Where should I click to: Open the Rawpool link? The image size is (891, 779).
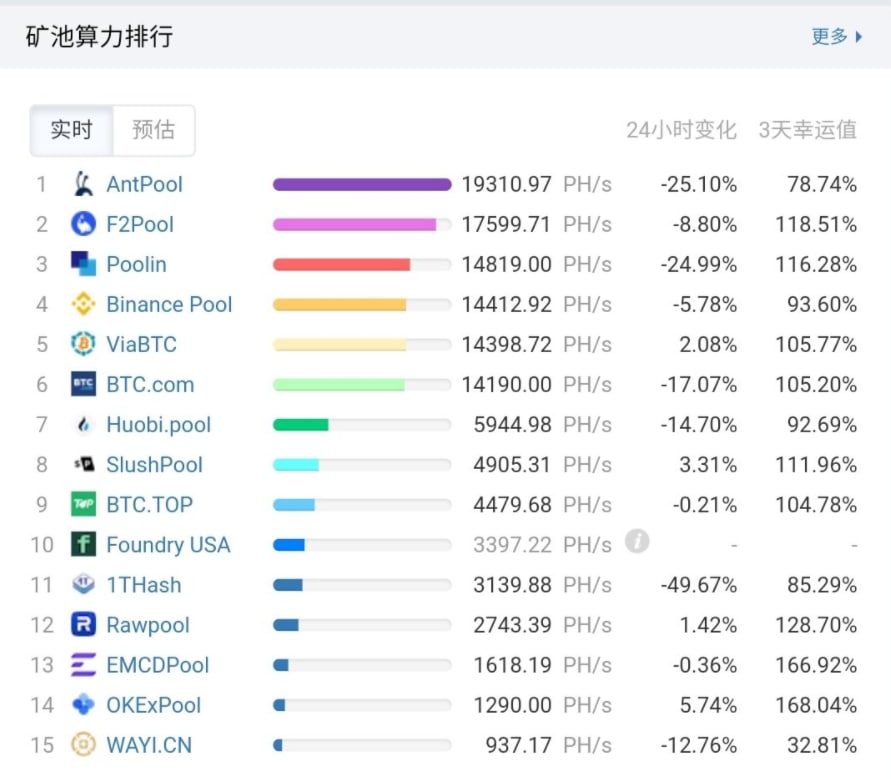(x=148, y=625)
